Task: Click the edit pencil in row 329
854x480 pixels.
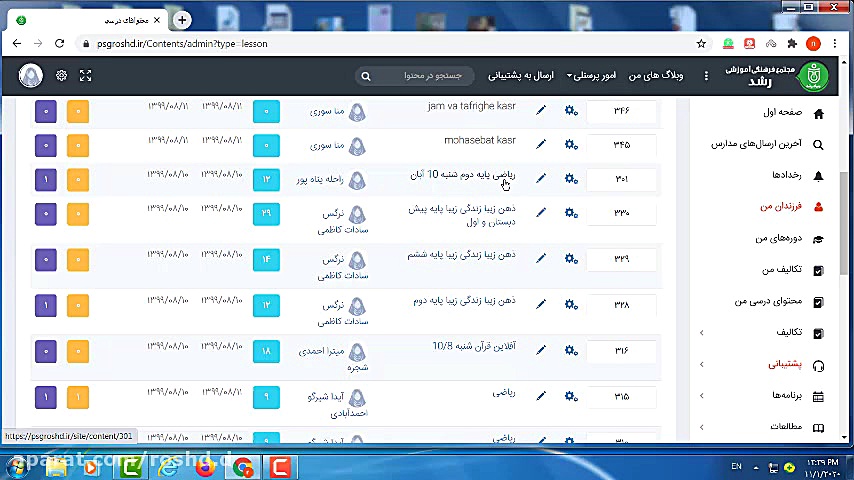Action: click(541, 259)
